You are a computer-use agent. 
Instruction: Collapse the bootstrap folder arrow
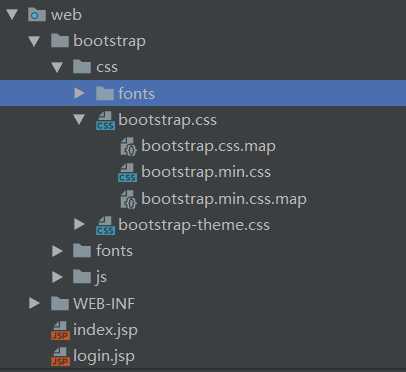coord(34,41)
